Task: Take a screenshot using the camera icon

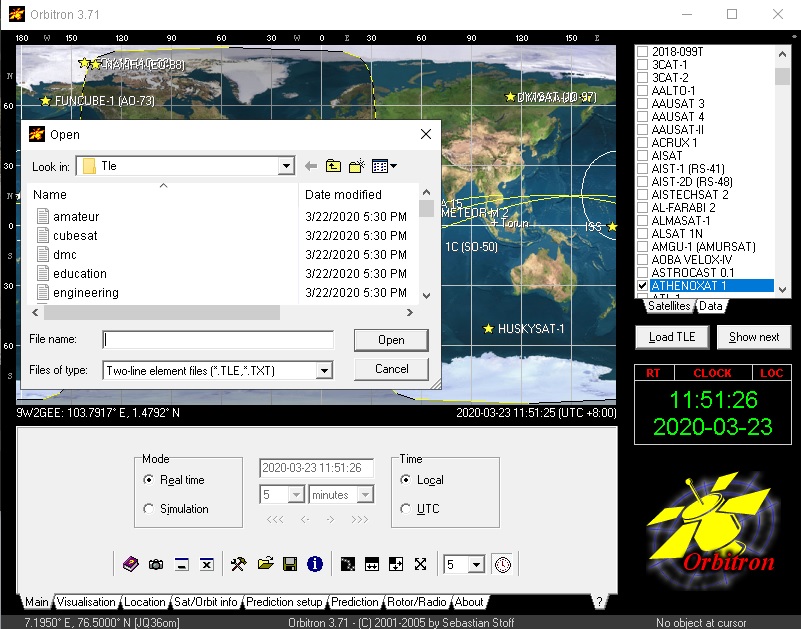Action: click(156, 564)
